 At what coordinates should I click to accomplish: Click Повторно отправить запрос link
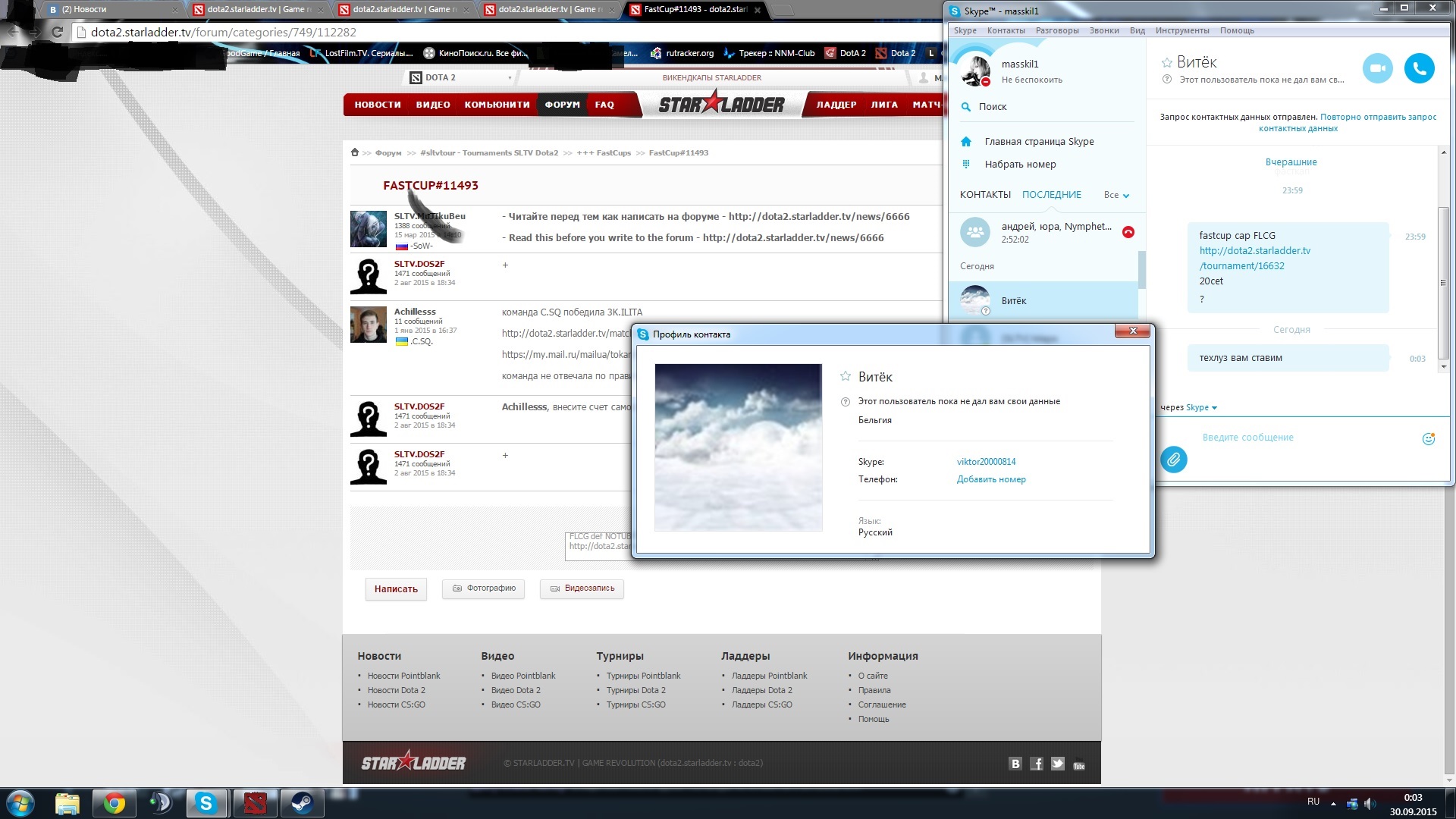pyautogui.click(x=1348, y=123)
